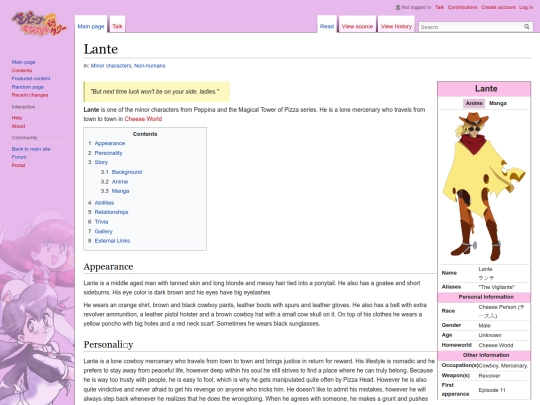This screenshot has width=540, height=405.
Task: Jump to Background subsection in the contents
Action: point(127,172)
